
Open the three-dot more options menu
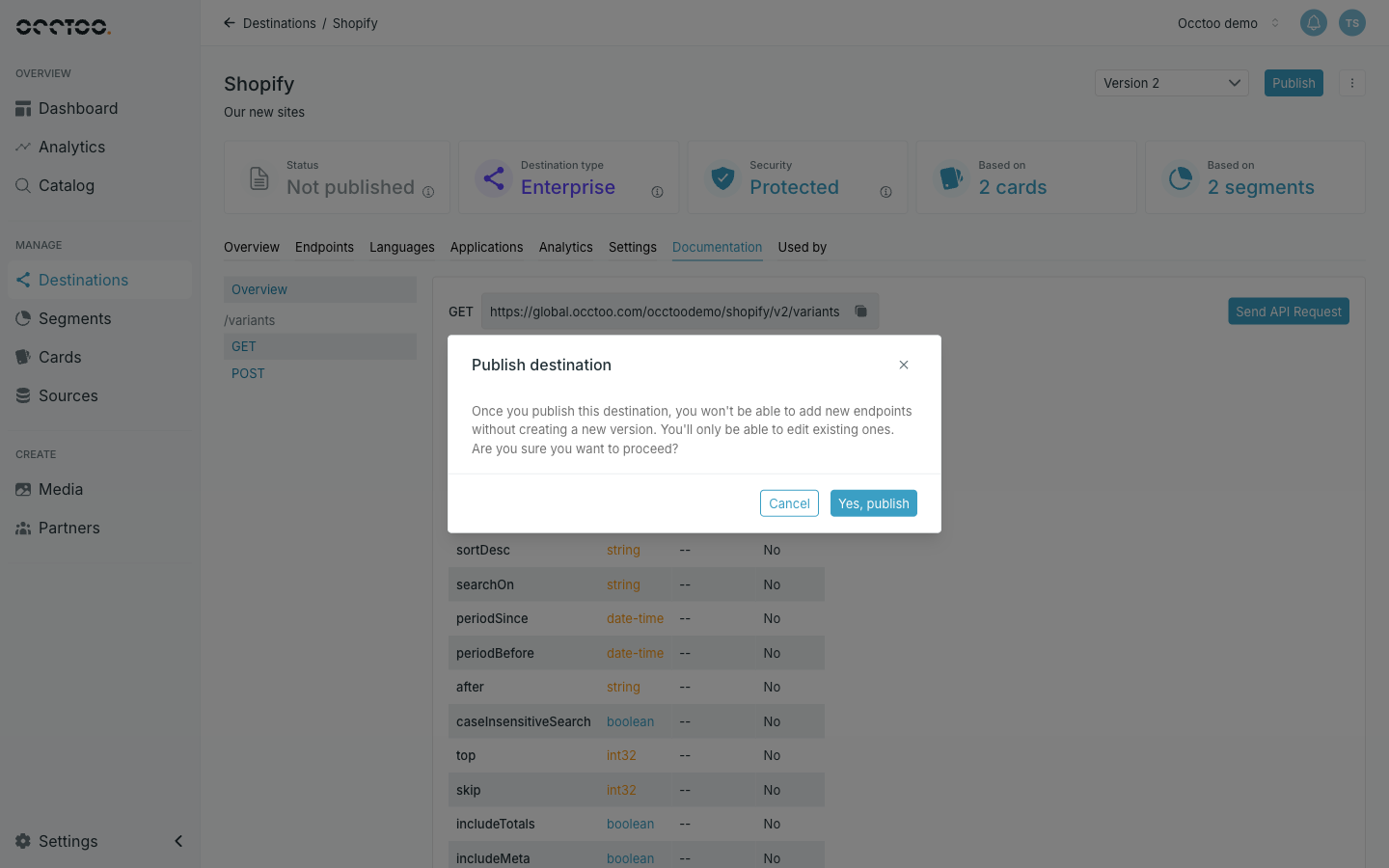tap(1352, 83)
